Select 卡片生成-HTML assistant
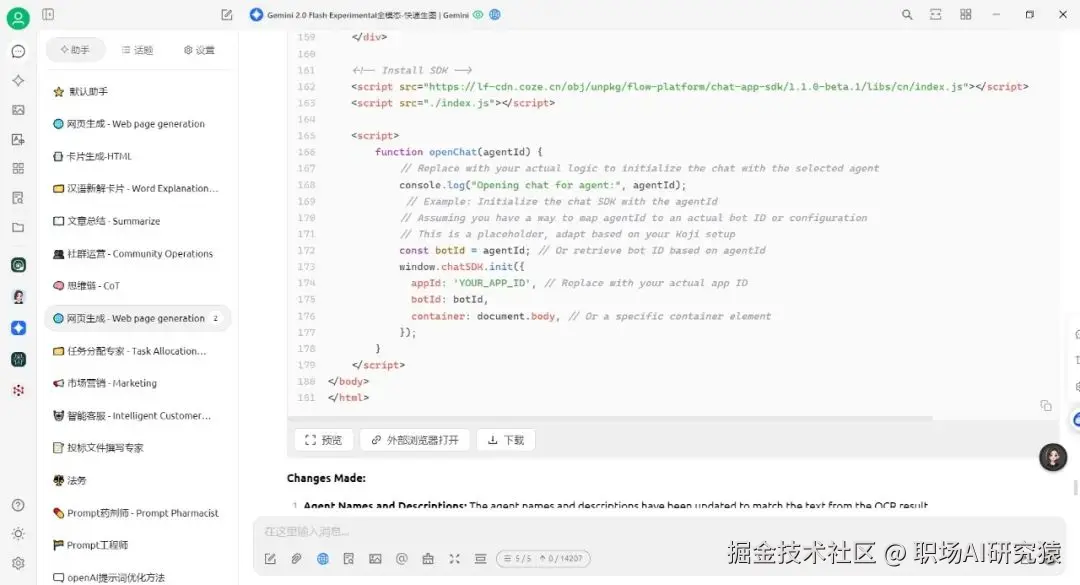This screenshot has height=585, width=1080. pos(138,156)
